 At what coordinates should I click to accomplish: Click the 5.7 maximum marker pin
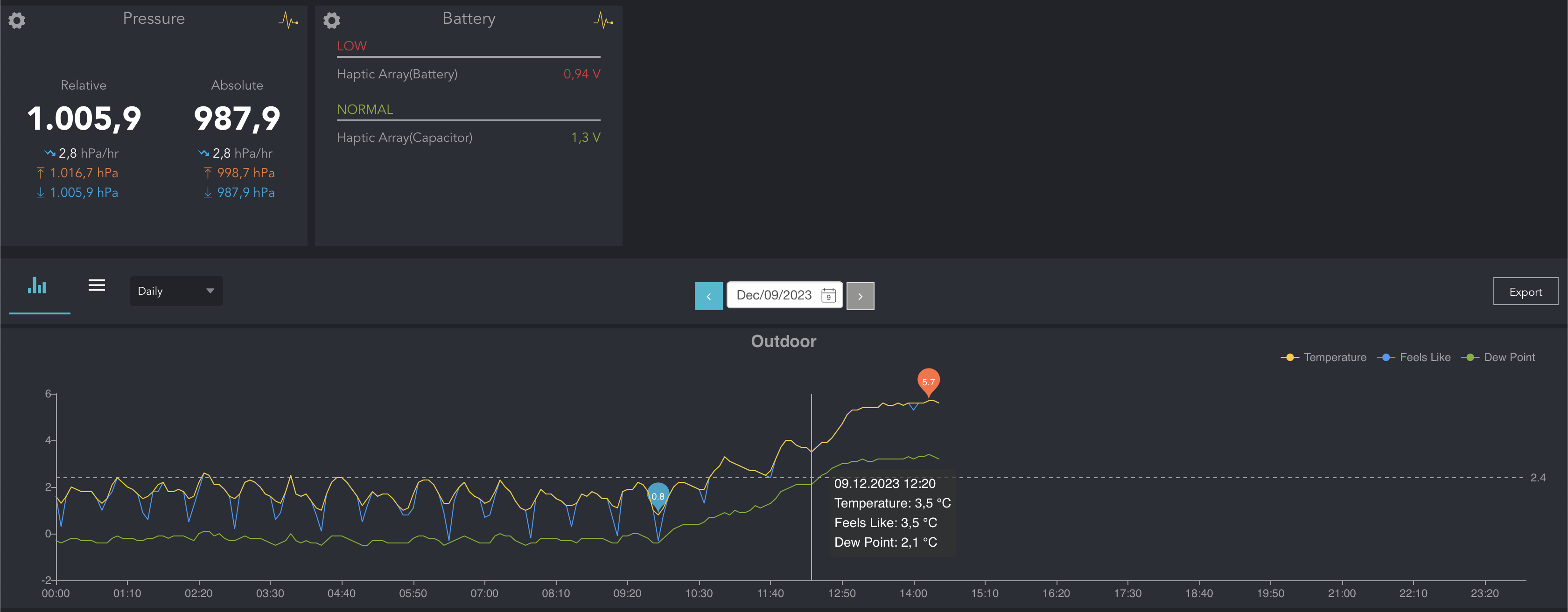(928, 382)
